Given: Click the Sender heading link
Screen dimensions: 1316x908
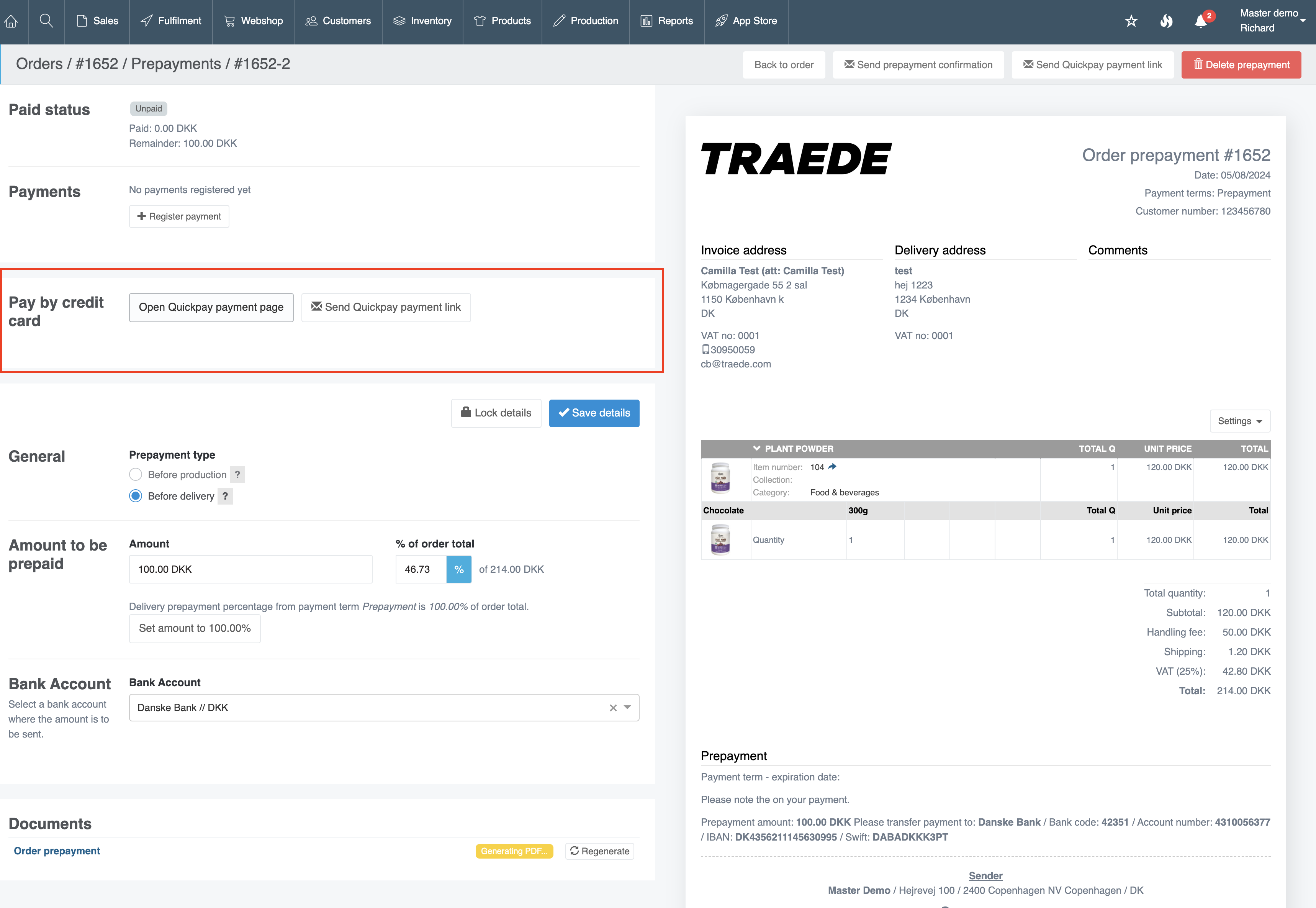Looking at the screenshot, I should [x=985, y=876].
